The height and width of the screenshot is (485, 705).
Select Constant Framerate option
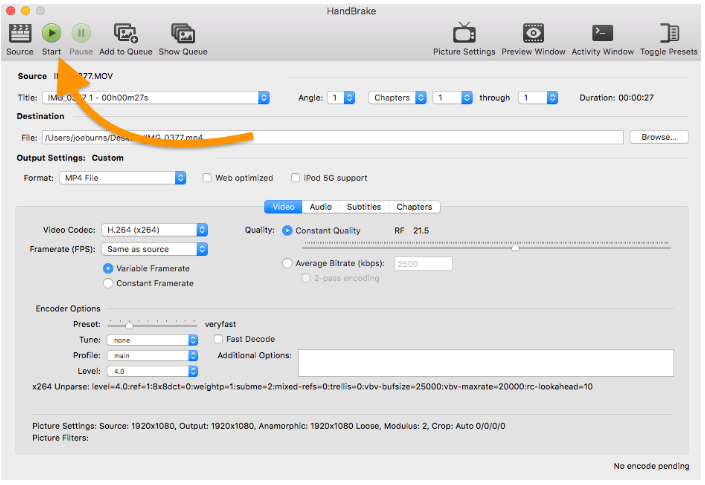[108, 283]
